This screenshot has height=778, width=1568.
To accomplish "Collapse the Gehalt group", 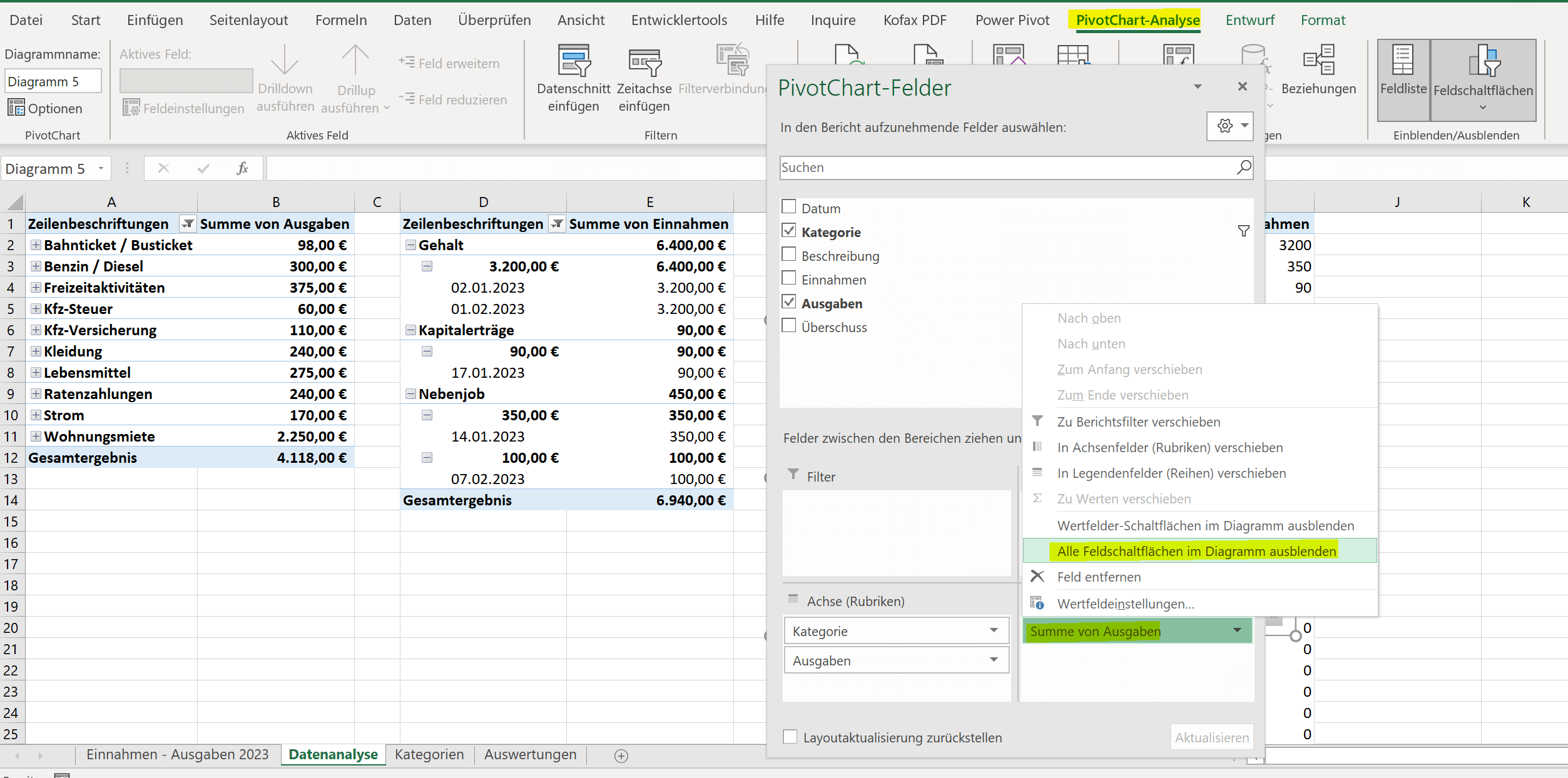I will tap(410, 245).
